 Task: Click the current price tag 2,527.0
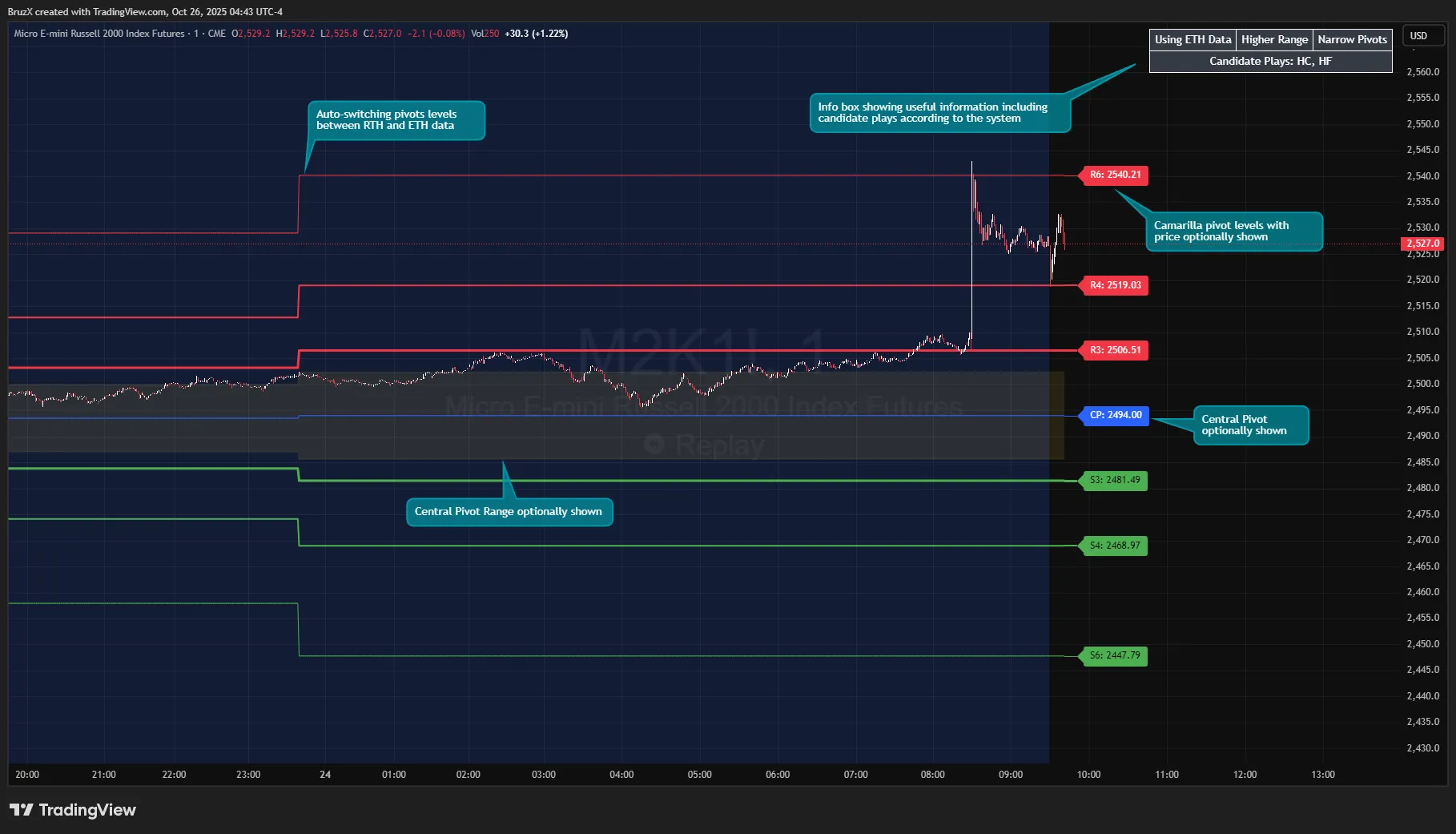1422,244
